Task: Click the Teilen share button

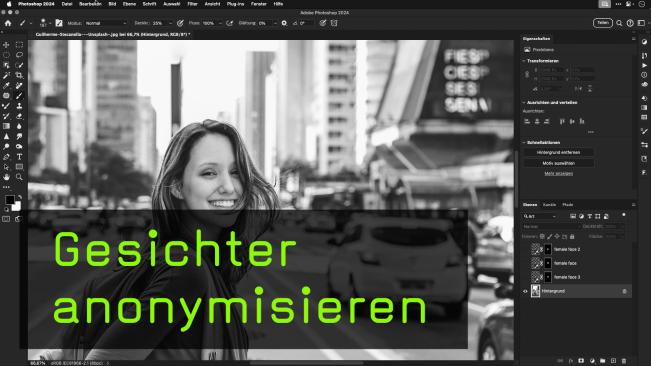Action: pyautogui.click(x=602, y=23)
